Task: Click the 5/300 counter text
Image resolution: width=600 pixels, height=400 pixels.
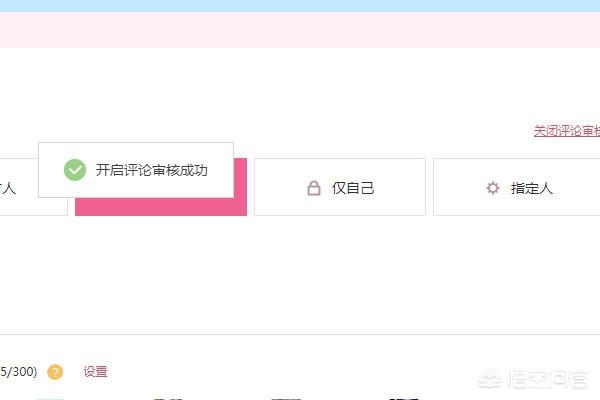Action: pyautogui.click(x=18, y=372)
